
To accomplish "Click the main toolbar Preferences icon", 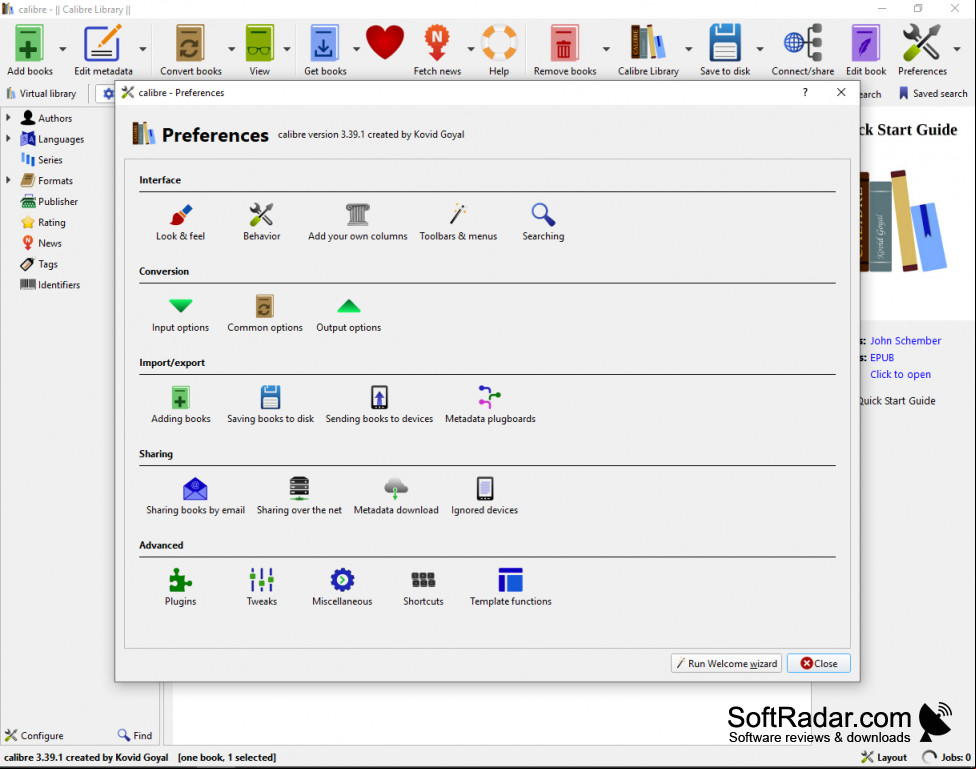I will (x=922, y=50).
